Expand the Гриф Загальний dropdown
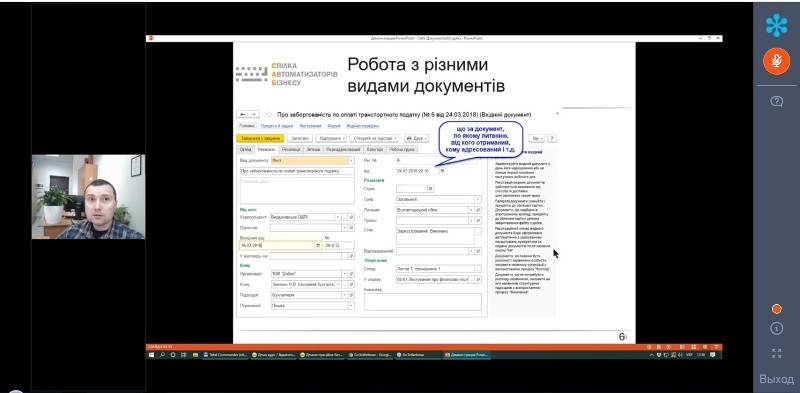 [x=478, y=200]
